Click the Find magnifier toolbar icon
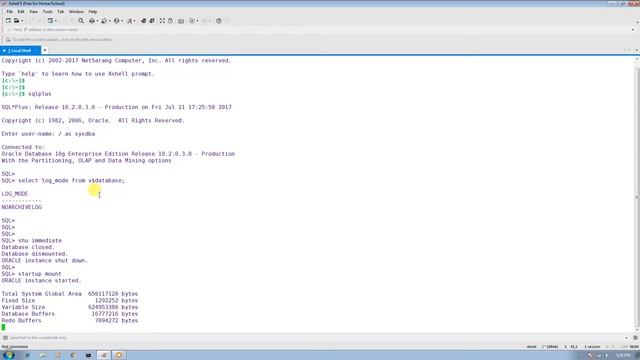This screenshot has height=360, width=640. coord(81,20)
